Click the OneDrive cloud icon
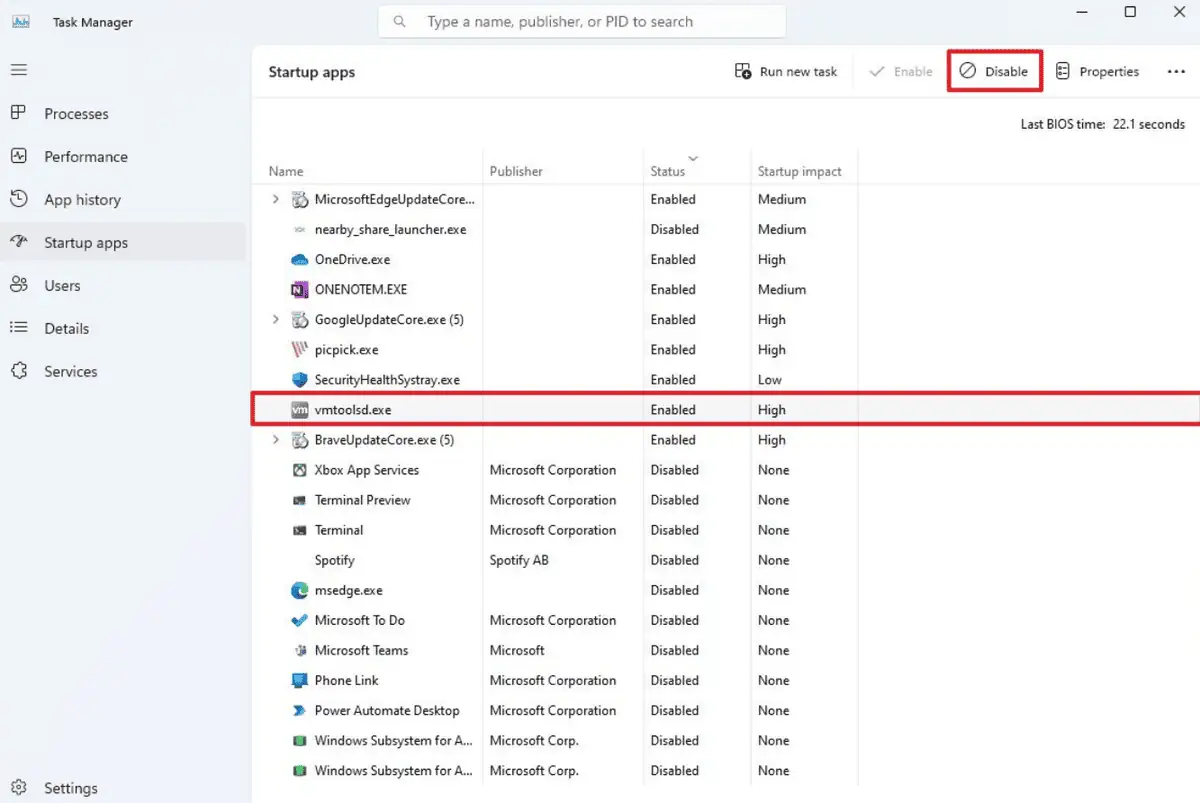Viewport: 1200px width, 803px height. coord(299,260)
